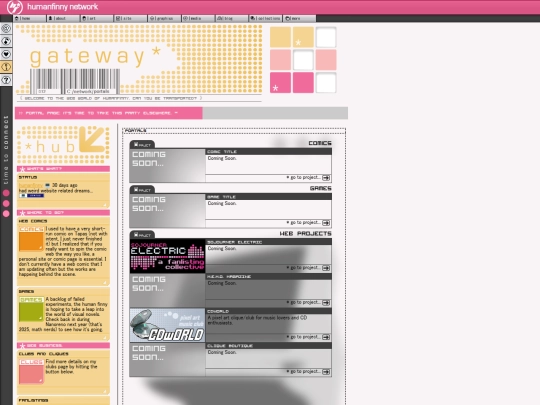Click the arrow icon for Game Title project
Screen dimensions: 540x405
tap(326, 223)
